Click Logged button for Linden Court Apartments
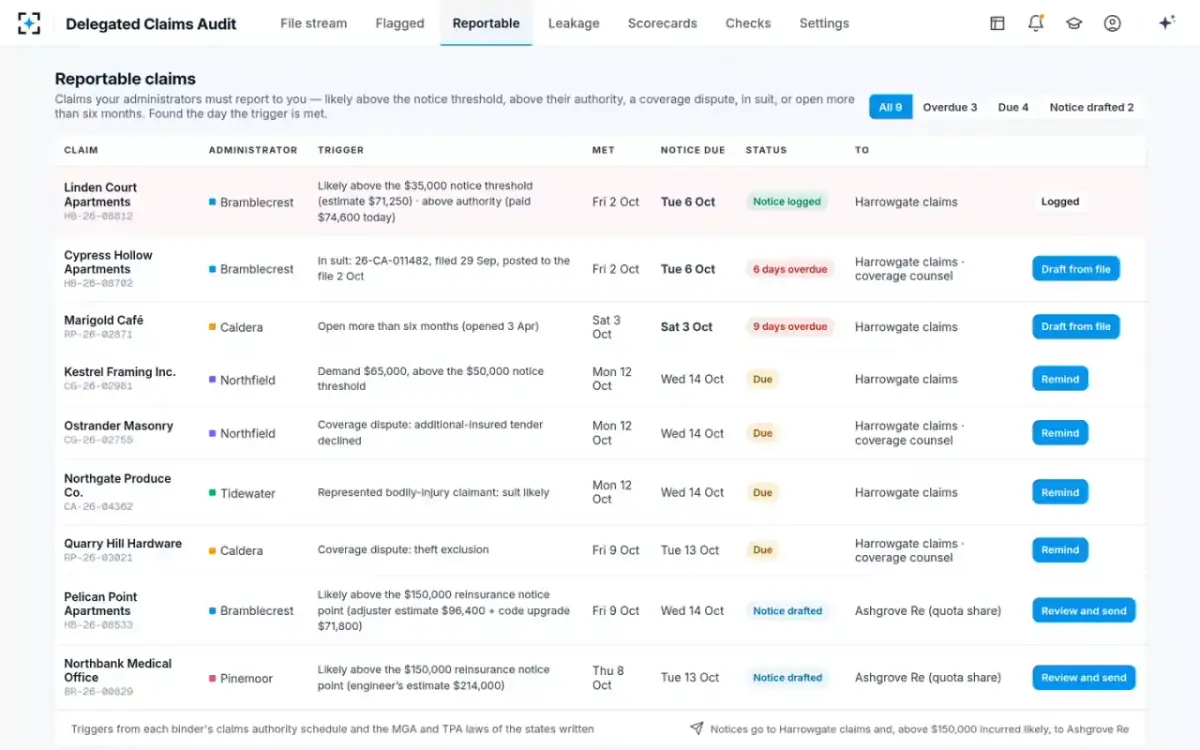Viewport: 1200px width, 750px height. point(1060,201)
